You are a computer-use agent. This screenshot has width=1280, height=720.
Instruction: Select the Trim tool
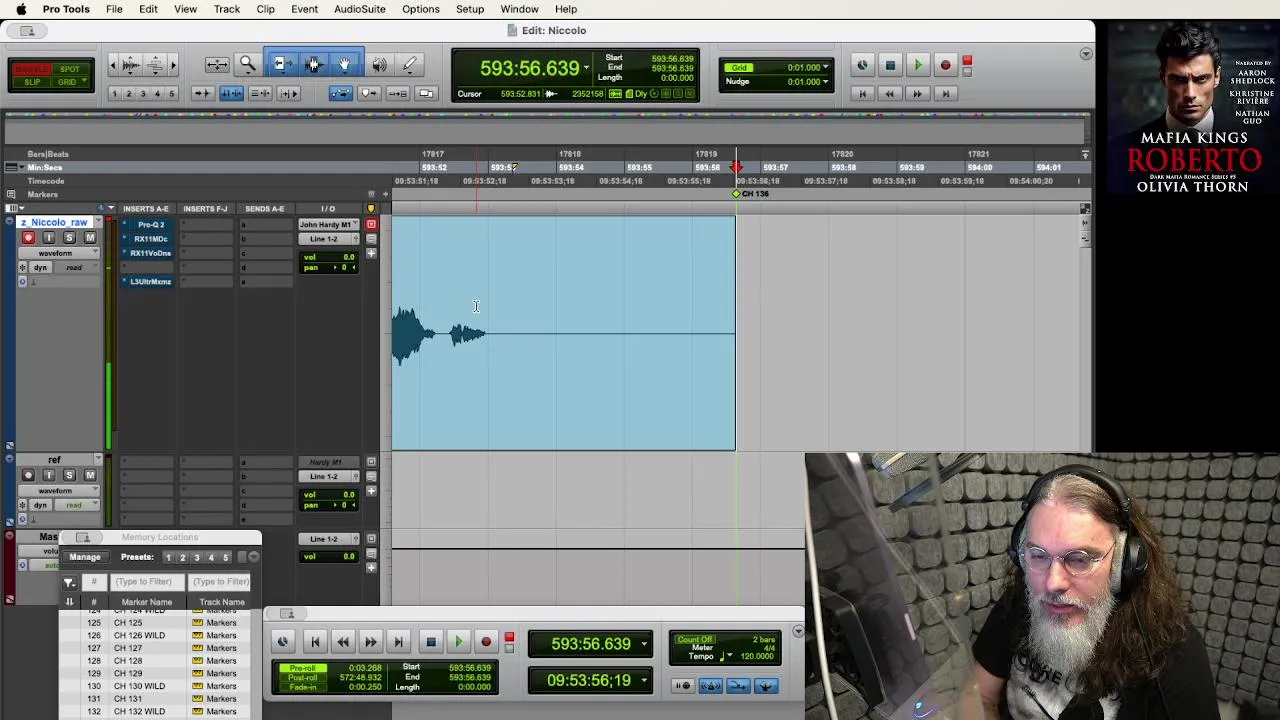(281, 65)
